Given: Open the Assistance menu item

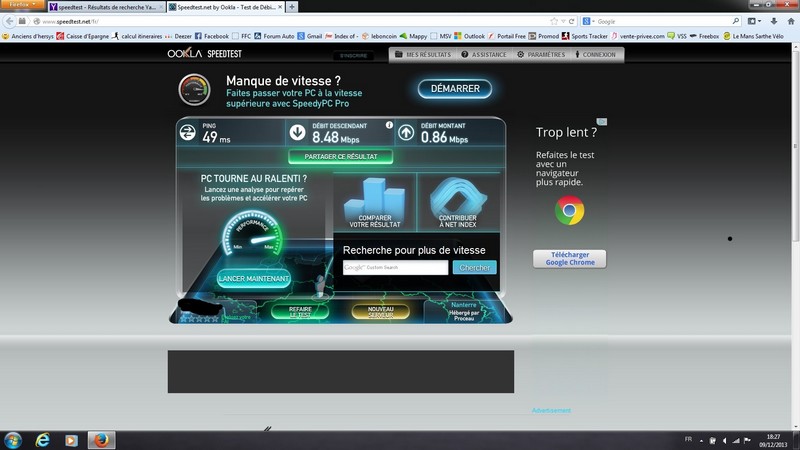Looking at the screenshot, I should coord(484,55).
